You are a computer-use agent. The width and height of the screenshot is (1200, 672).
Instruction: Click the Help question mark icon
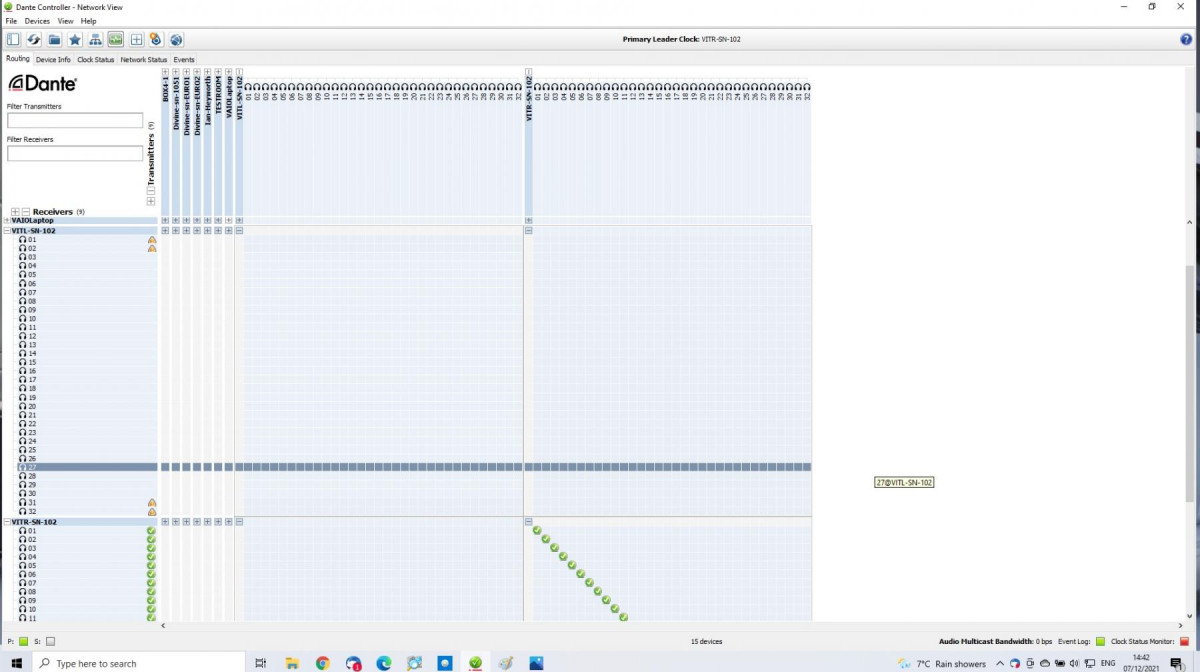pos(1186,39)
